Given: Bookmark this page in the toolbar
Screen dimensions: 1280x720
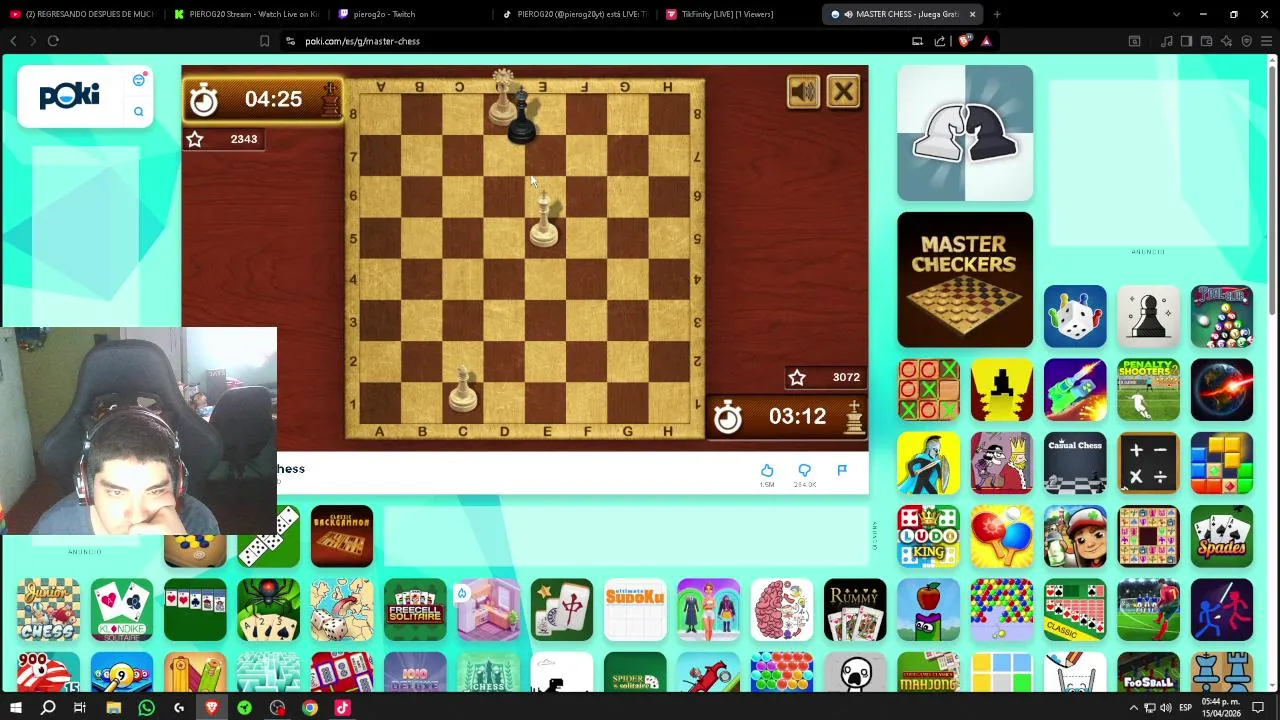Looking at the screenshot, I should (264, 41).
